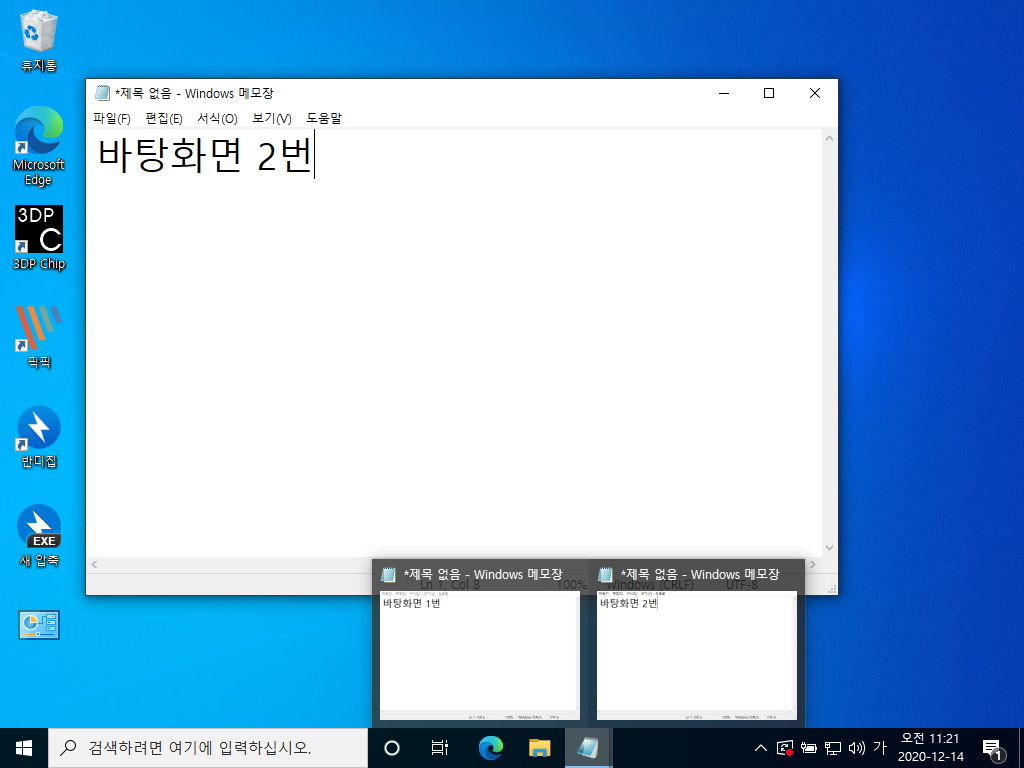
Task: Open File Explorer from the taskbar
Action: click(x=539, y=748)
